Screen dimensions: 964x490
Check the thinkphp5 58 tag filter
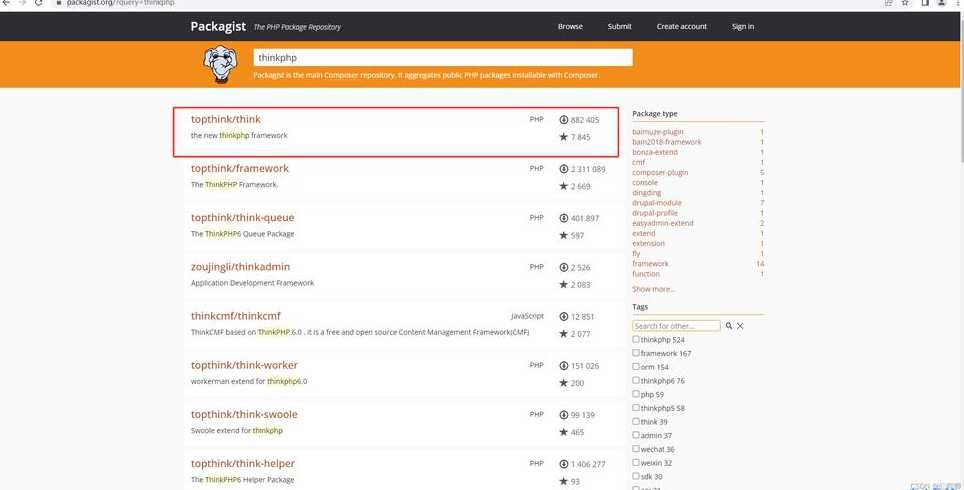click(x=636, y=408)
